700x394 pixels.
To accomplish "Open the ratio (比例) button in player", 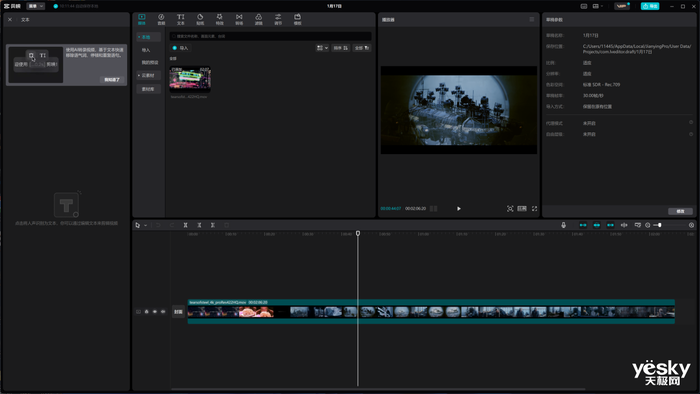I will point(522,208).
